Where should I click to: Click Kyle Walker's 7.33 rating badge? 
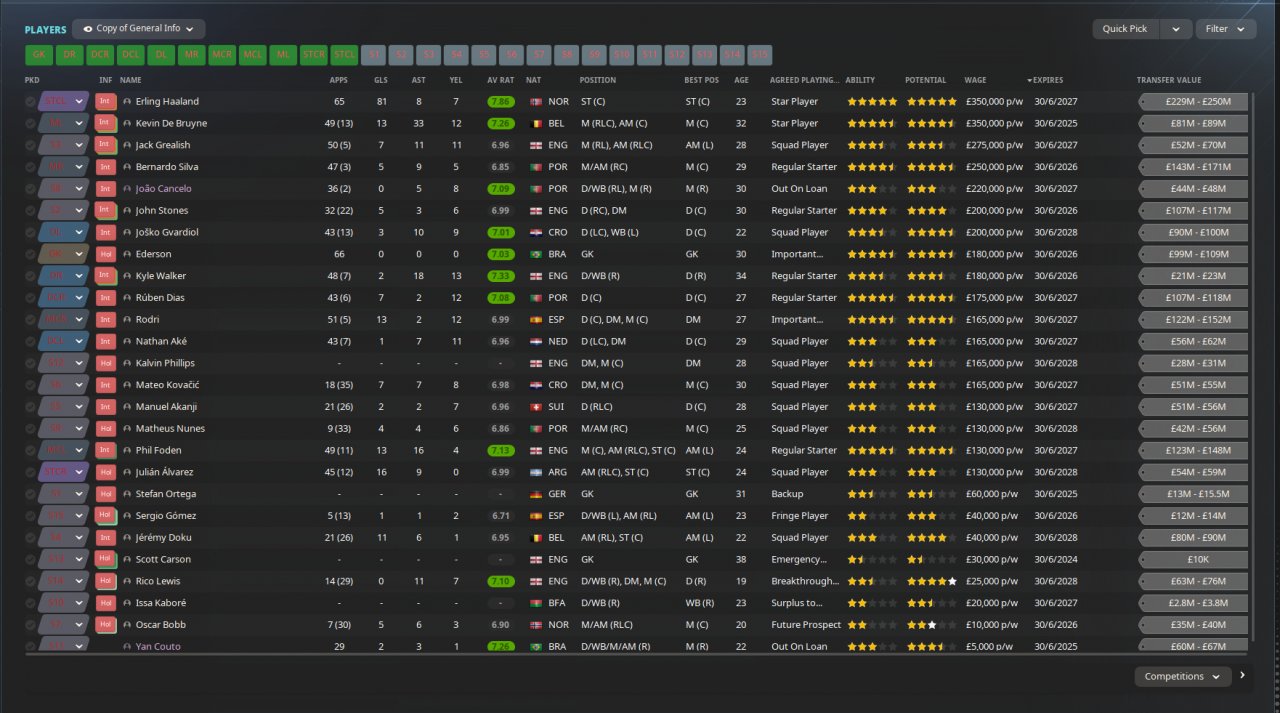point(502,276)
